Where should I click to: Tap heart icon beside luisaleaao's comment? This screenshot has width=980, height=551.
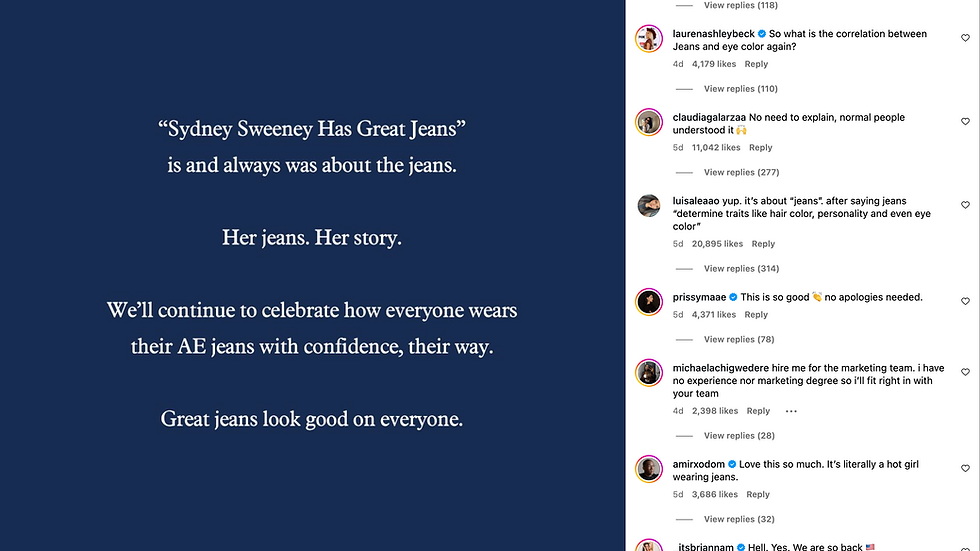click(x=965, y=205)
